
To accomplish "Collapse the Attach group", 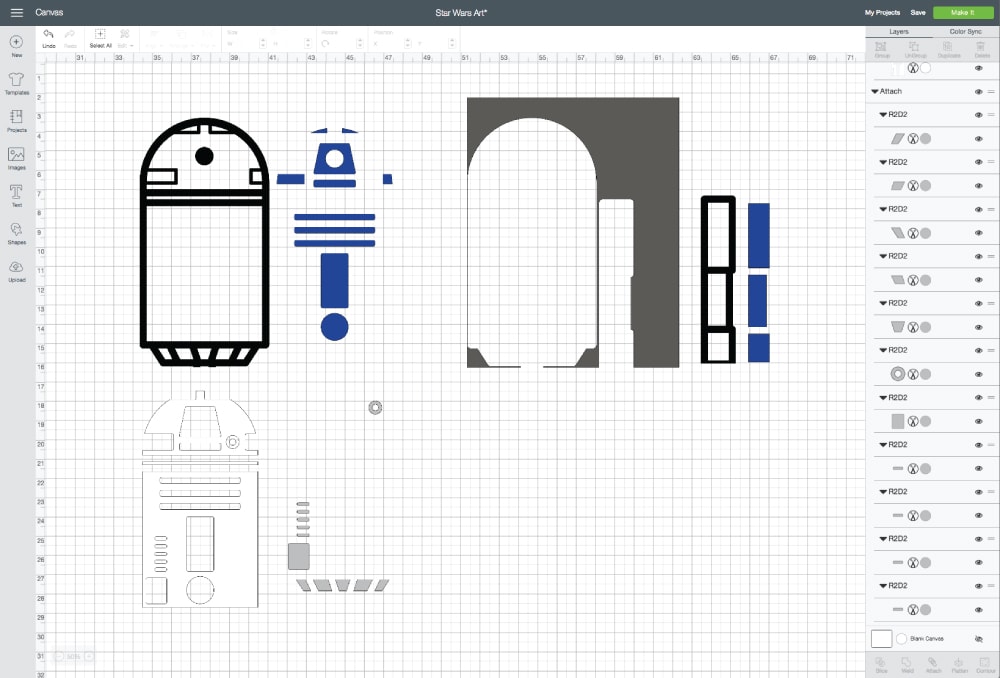I will click(x=875, y=91).
